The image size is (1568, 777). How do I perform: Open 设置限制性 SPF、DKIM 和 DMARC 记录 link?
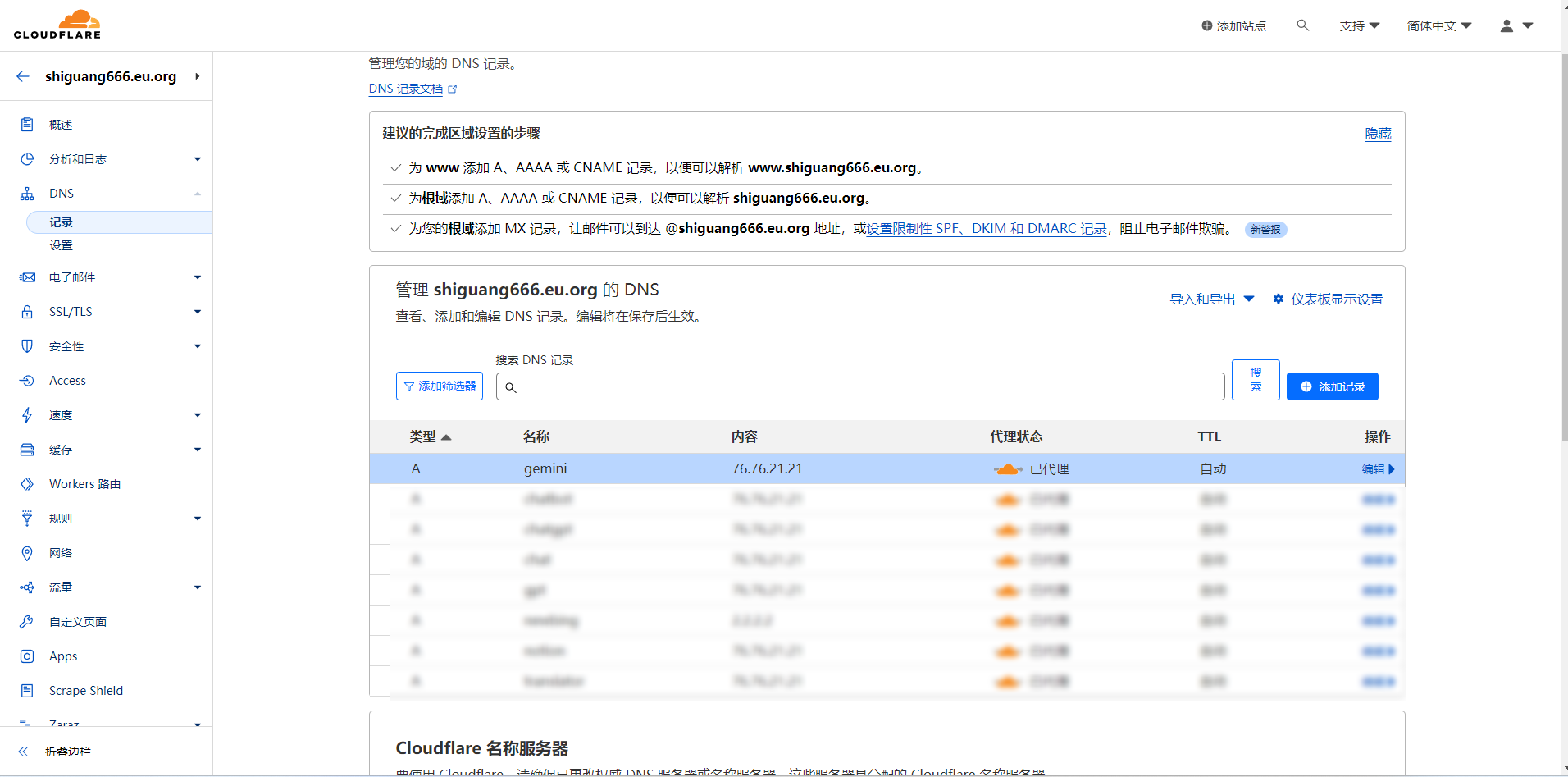987,229
